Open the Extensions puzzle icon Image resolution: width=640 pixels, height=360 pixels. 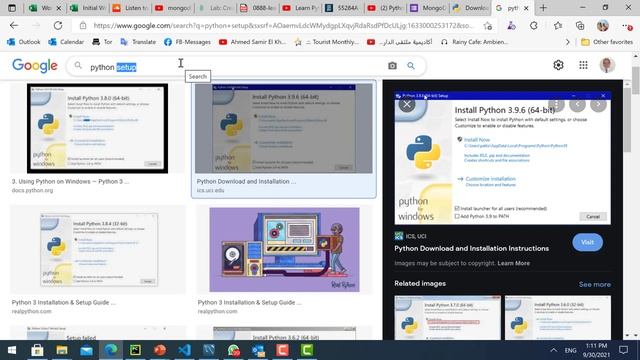[x=534, y=26]
